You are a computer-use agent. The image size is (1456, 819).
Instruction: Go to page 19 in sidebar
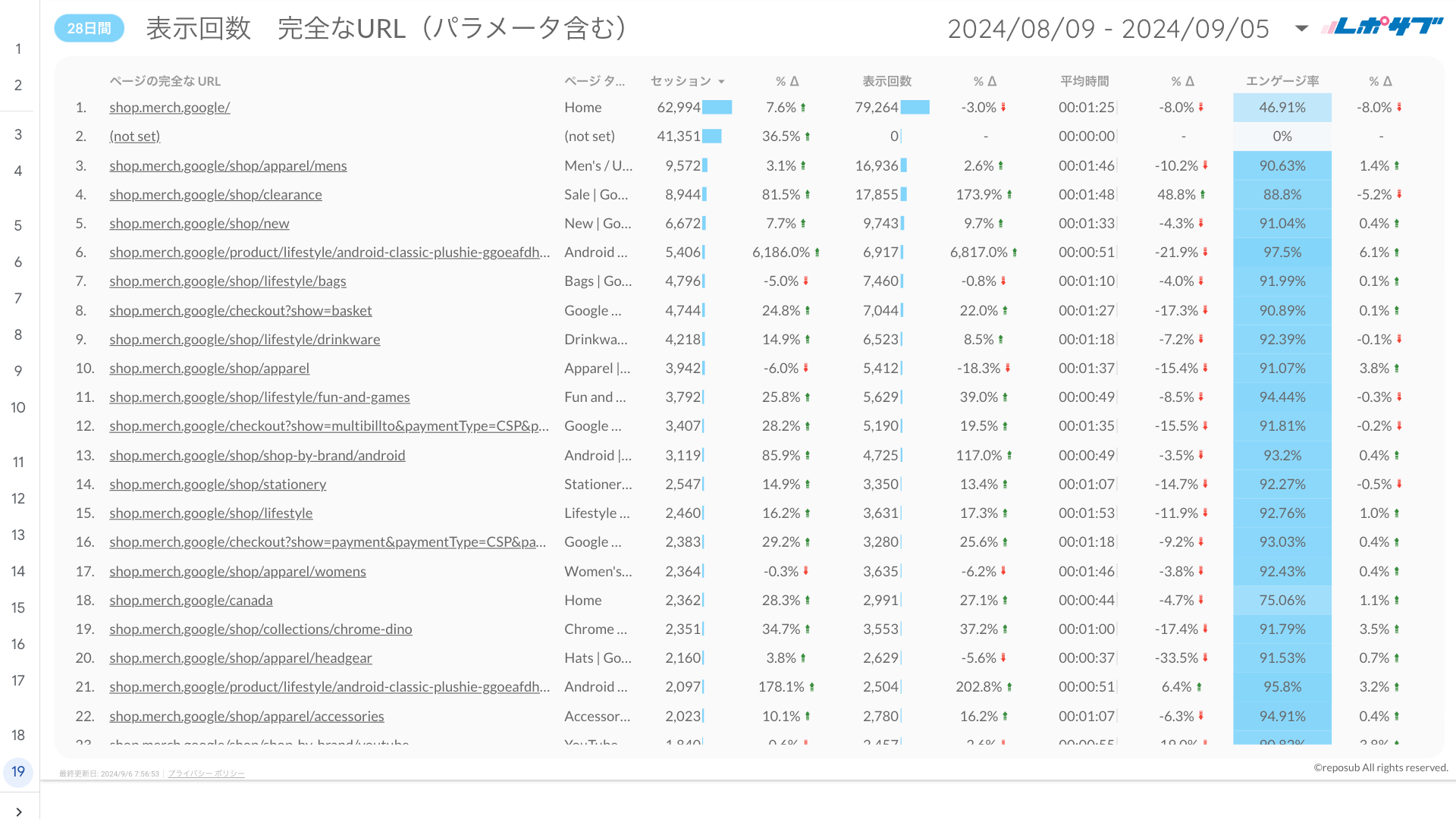coord(18,772)
